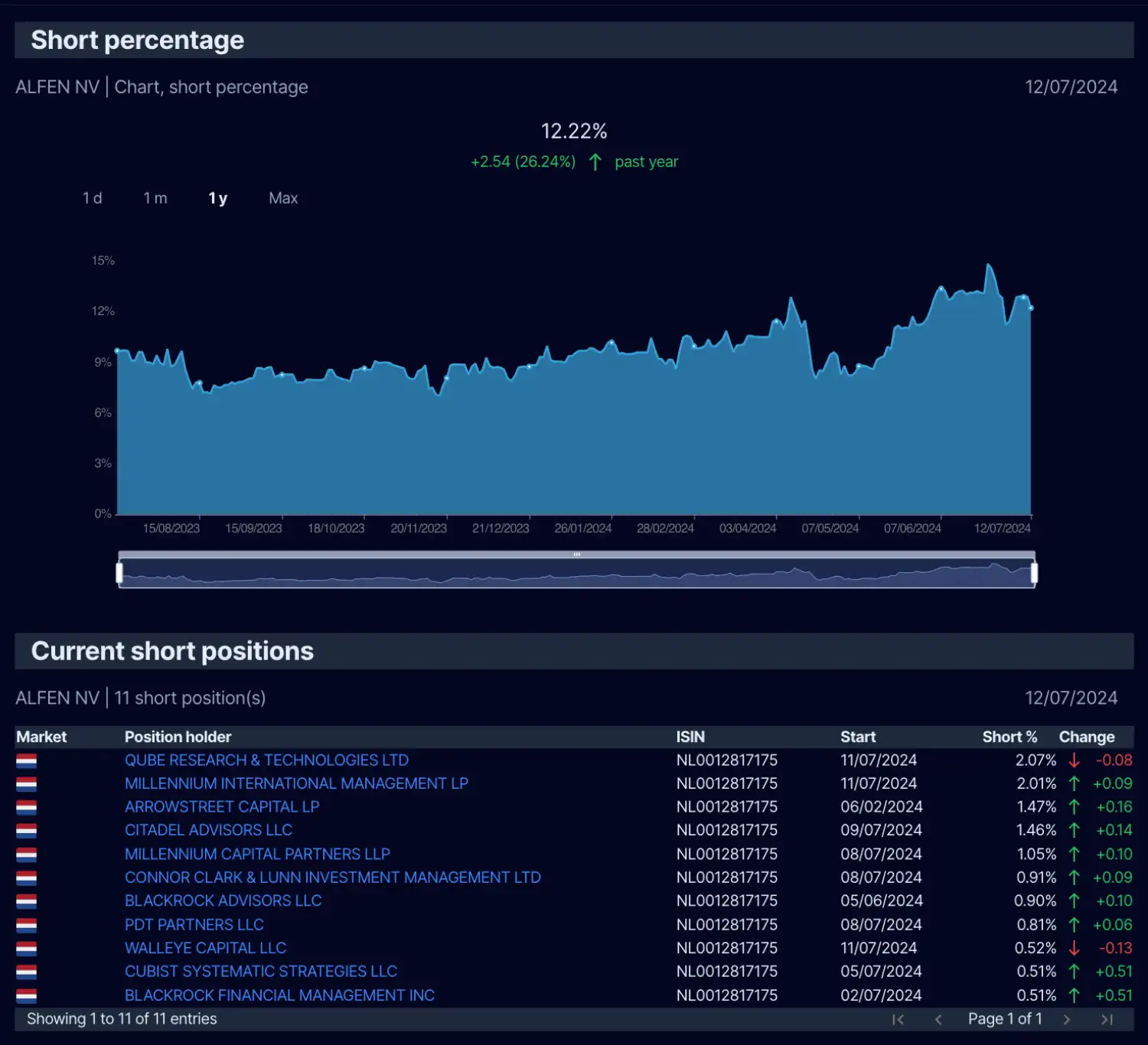Viewport: 1148px width, 1045px height.
Task: Click Showing 1 to 11 of 11 entries
Action: [x=122, y=1019]
